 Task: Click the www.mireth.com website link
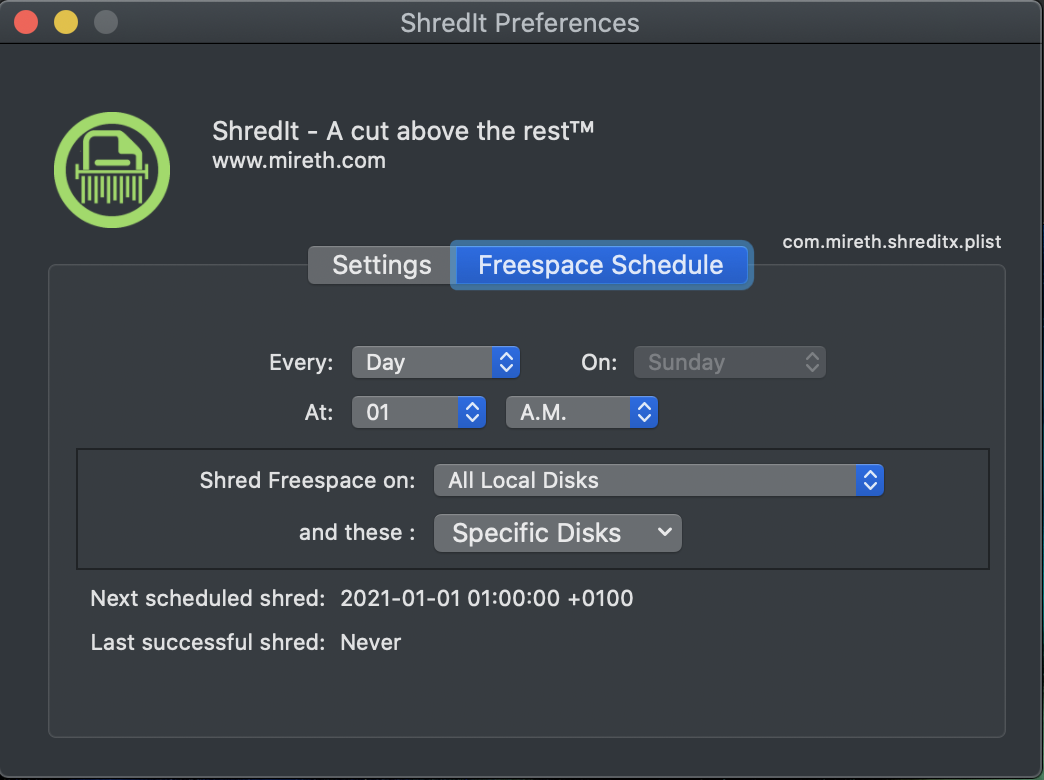299,160
